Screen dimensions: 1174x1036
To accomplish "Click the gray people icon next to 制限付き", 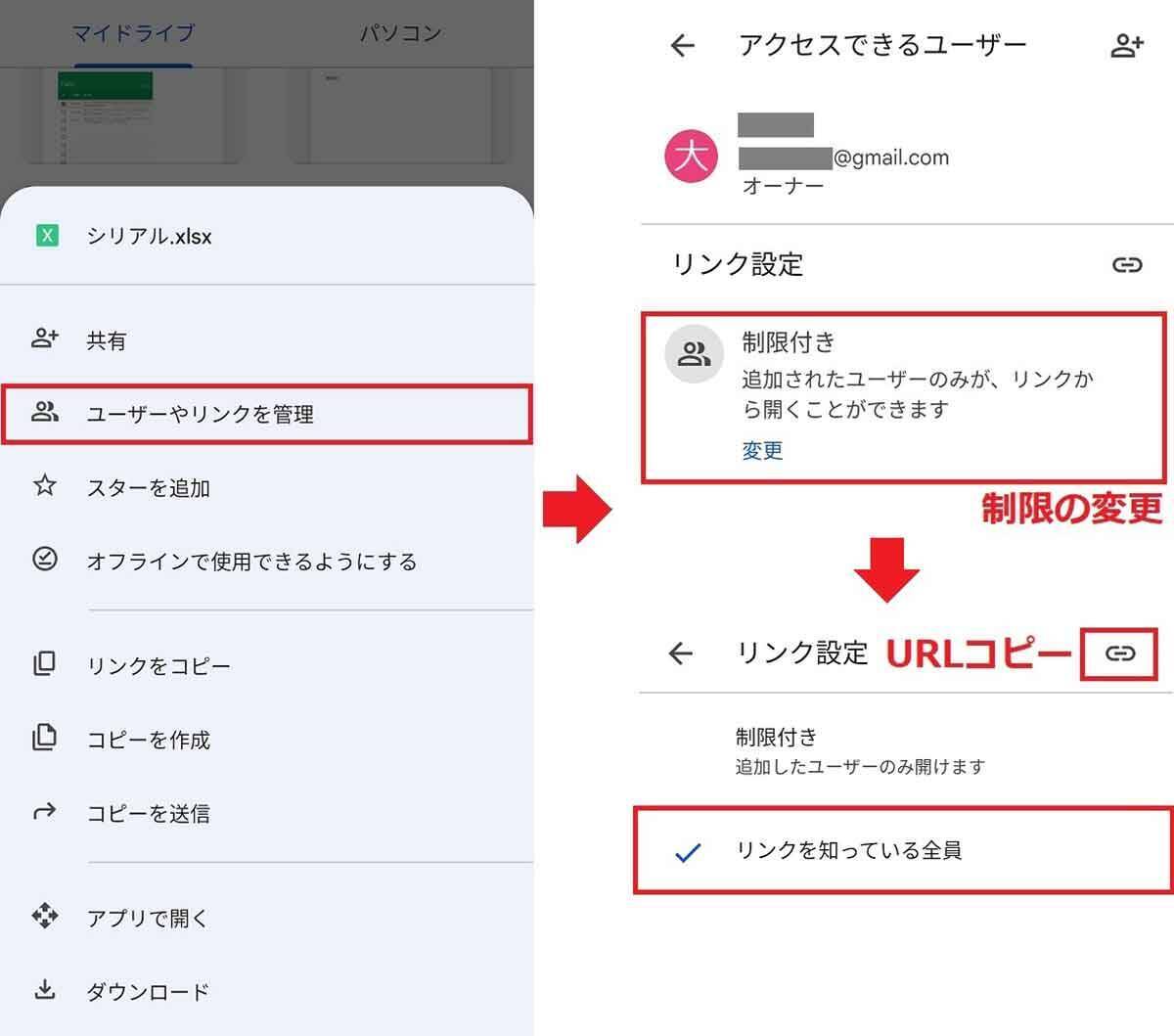I will click(x=694, y=353).
